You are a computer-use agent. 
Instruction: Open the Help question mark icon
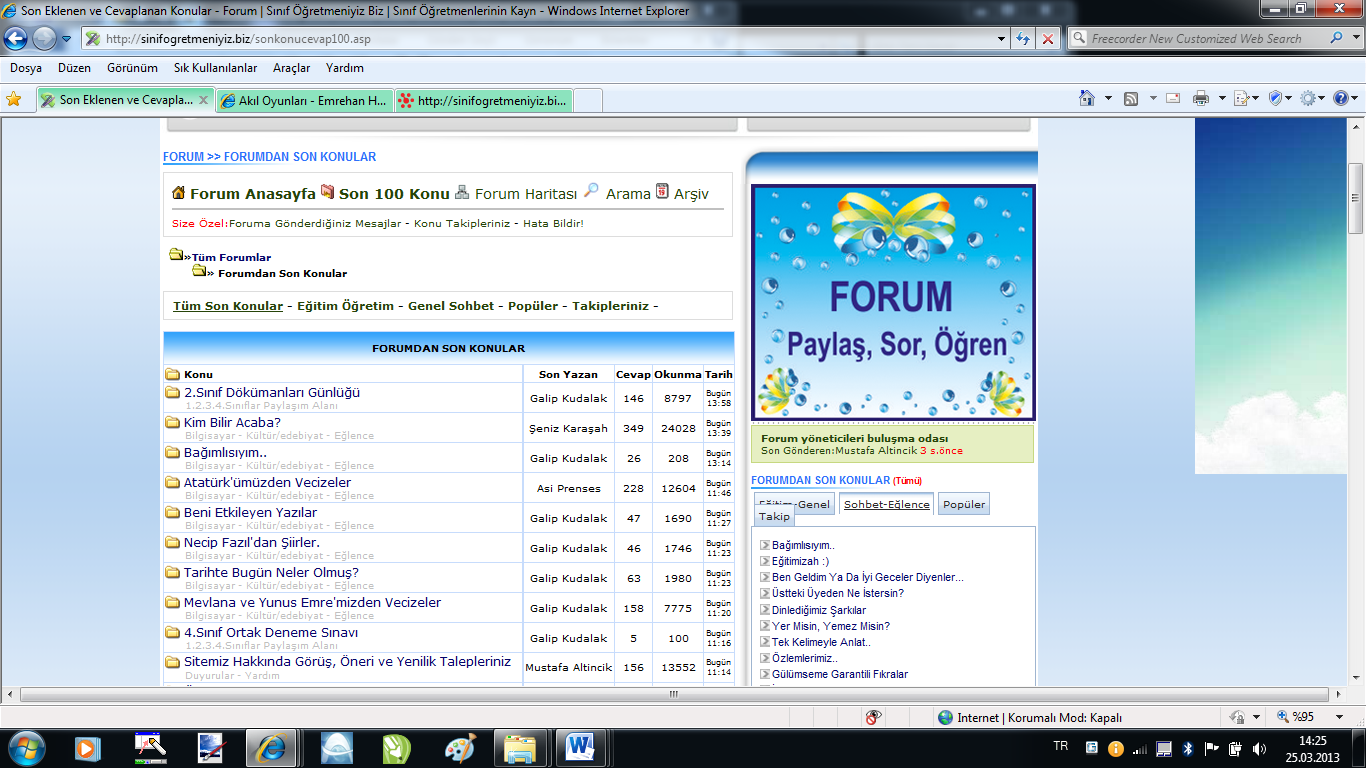1341,98
